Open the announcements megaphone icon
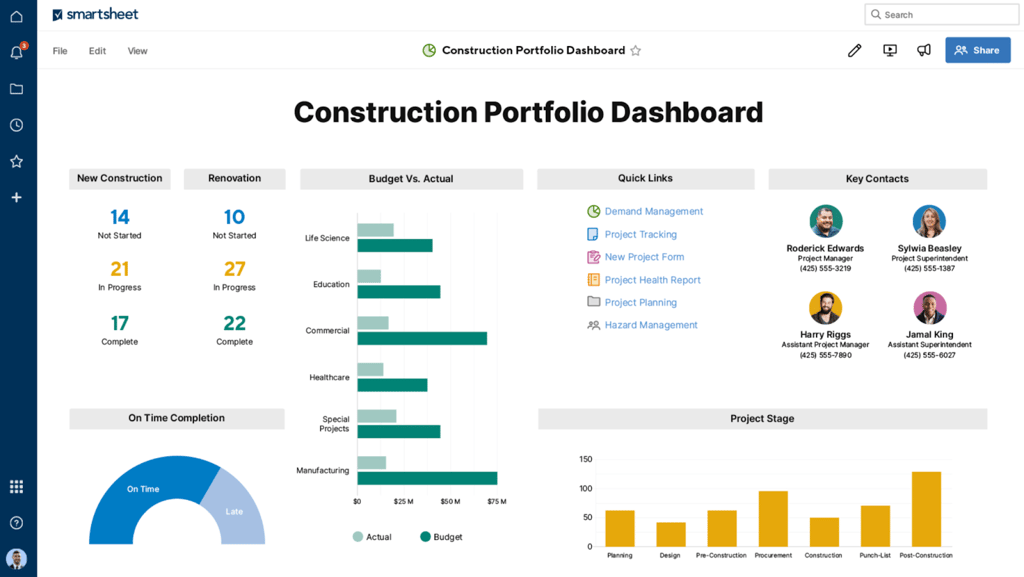This screenshot has height=577, width=1024. 923,49
